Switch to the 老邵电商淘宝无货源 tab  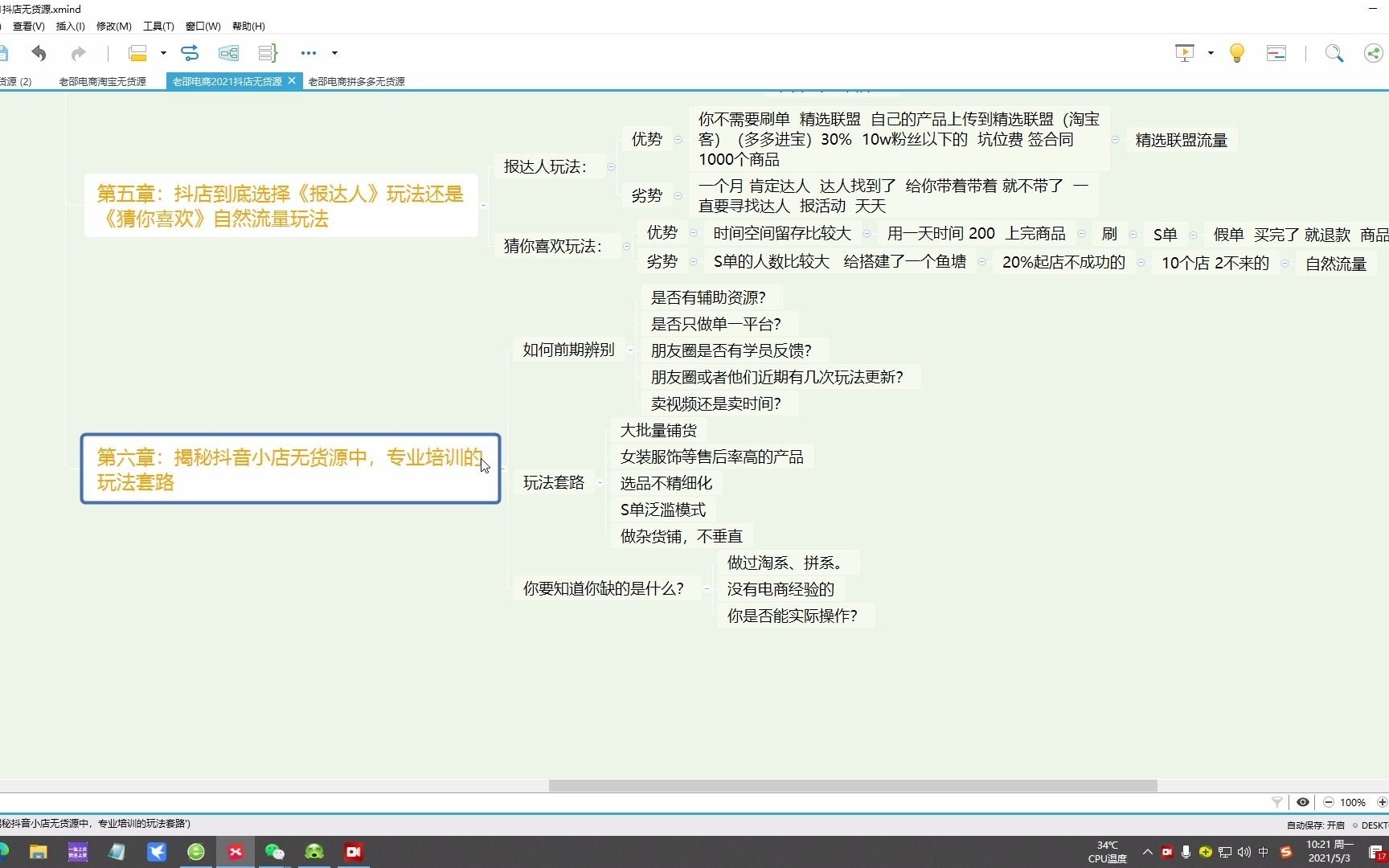(x=102, y=81)
